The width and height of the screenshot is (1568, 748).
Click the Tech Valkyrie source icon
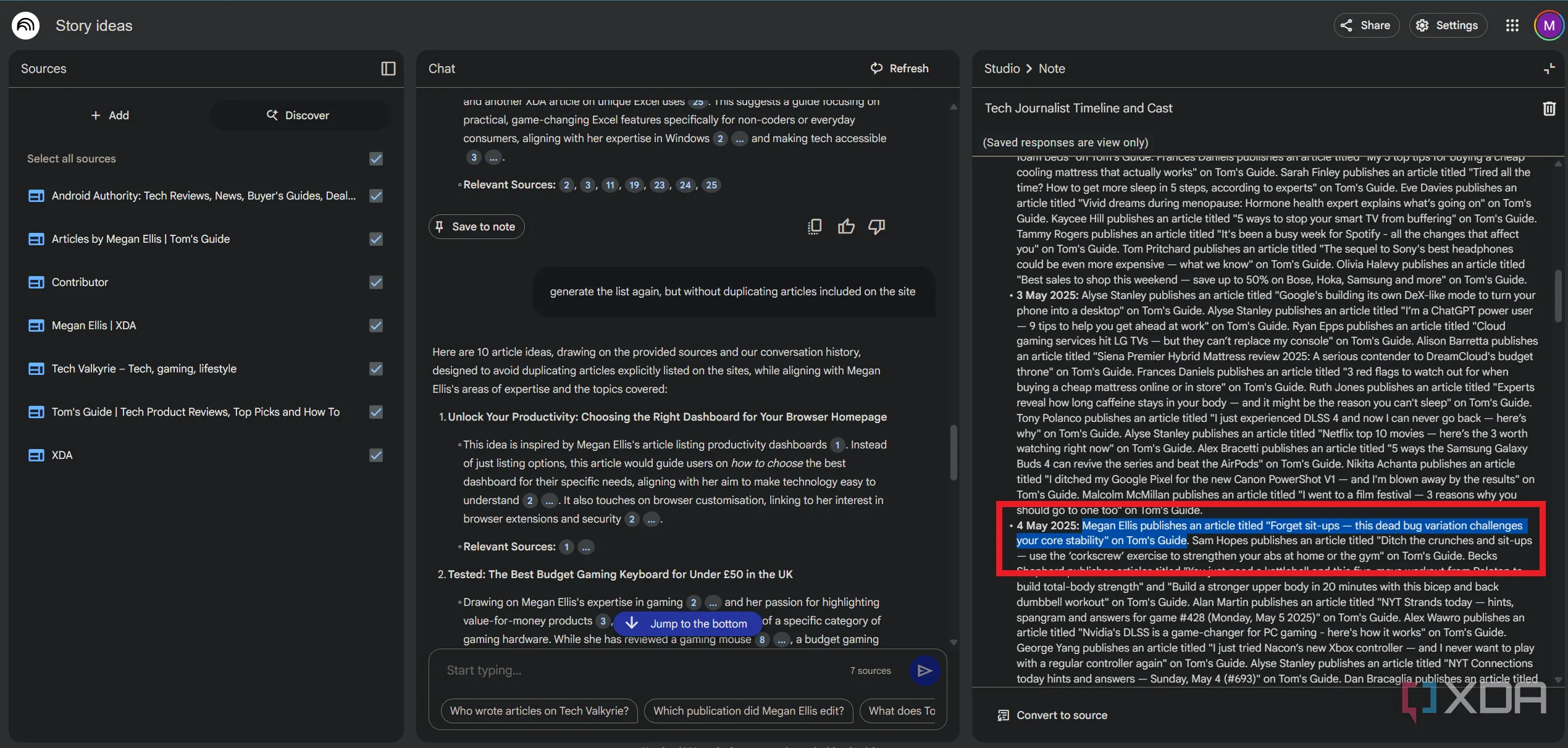pyautogui.click(x=36, y=369)
